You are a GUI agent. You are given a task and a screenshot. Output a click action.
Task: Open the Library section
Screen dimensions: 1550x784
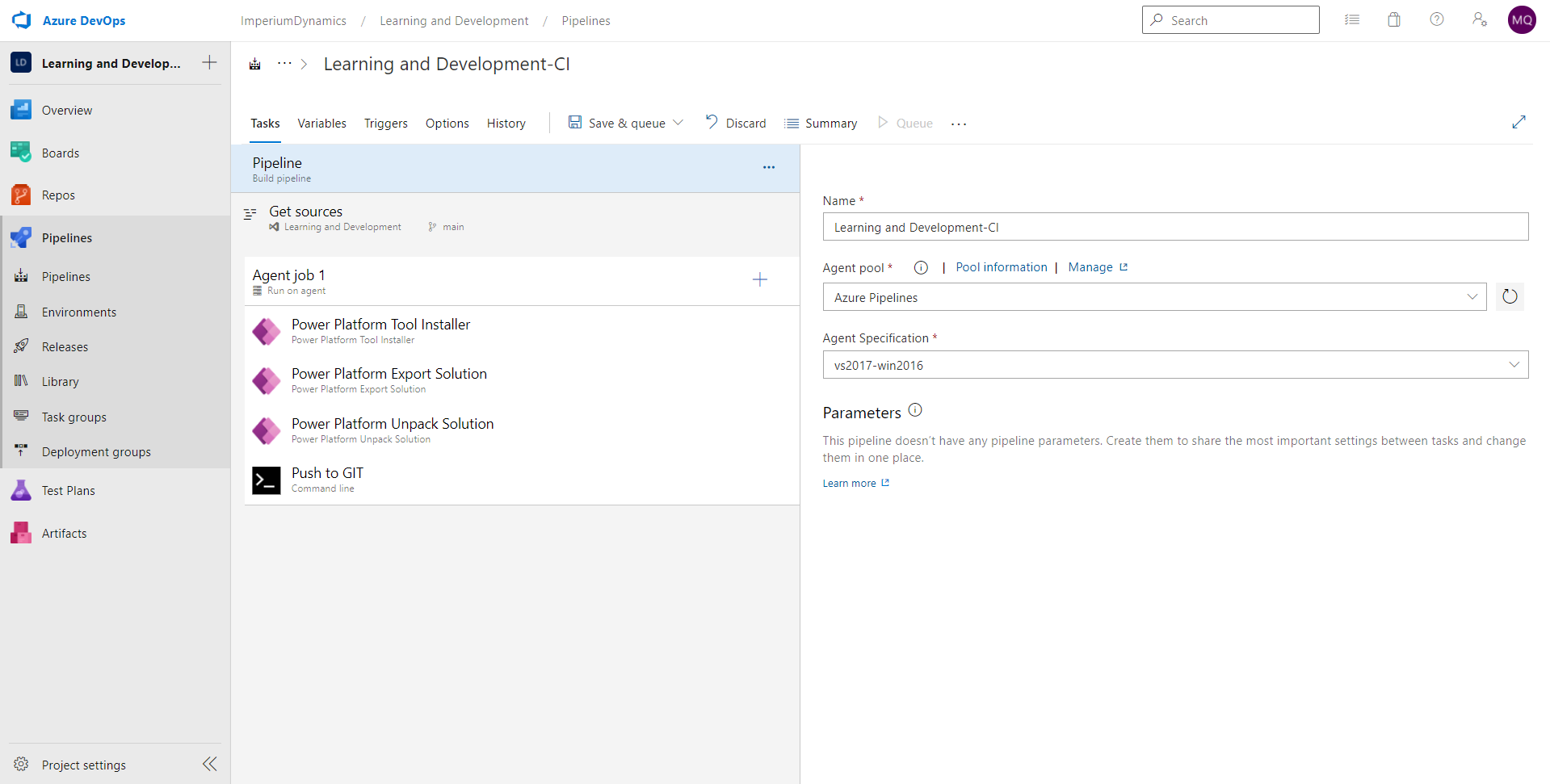pos(20,380)
